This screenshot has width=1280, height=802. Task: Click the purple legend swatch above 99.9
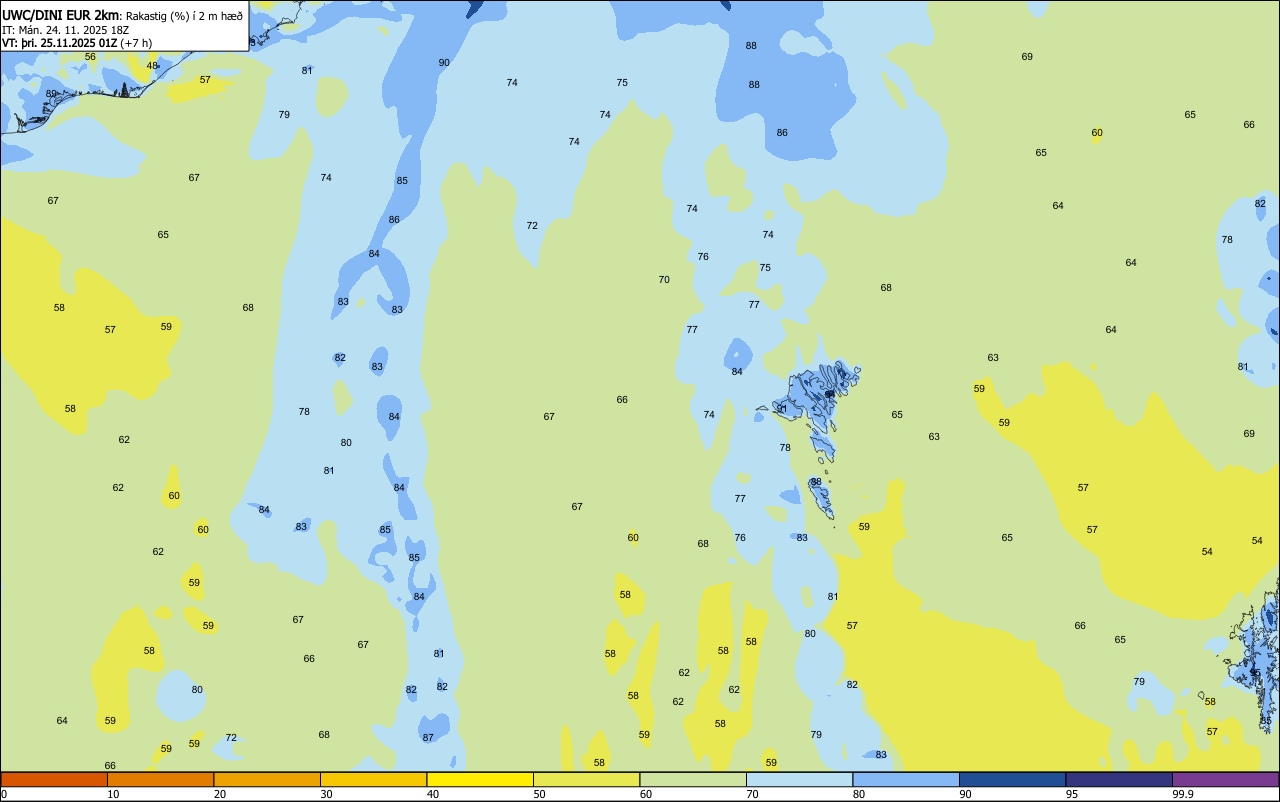click(1226, 779)
